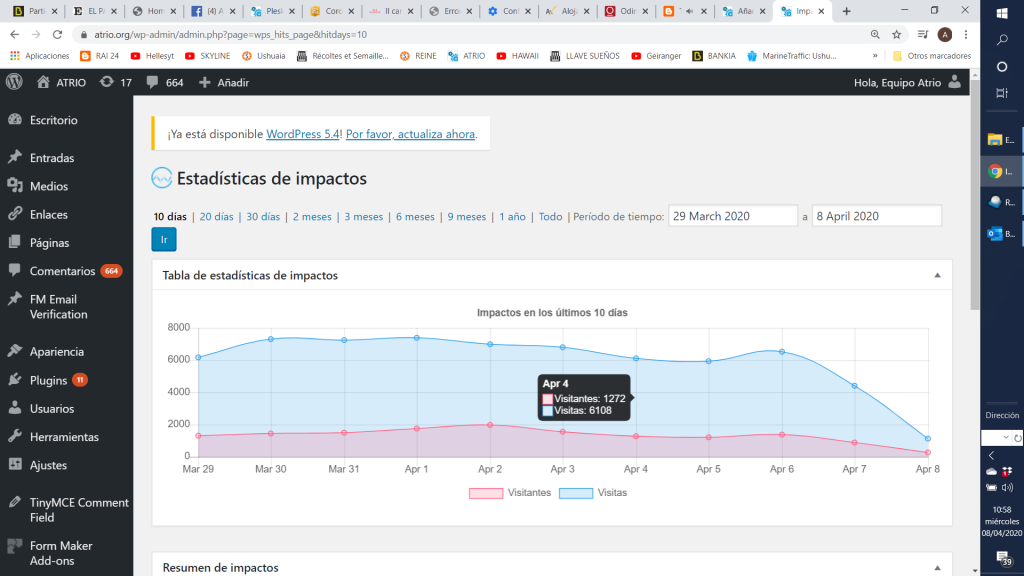Viewport: 1024px width, 576px height.
Task: Click the WordPress logo in admin bar
Action: point(14,82)
